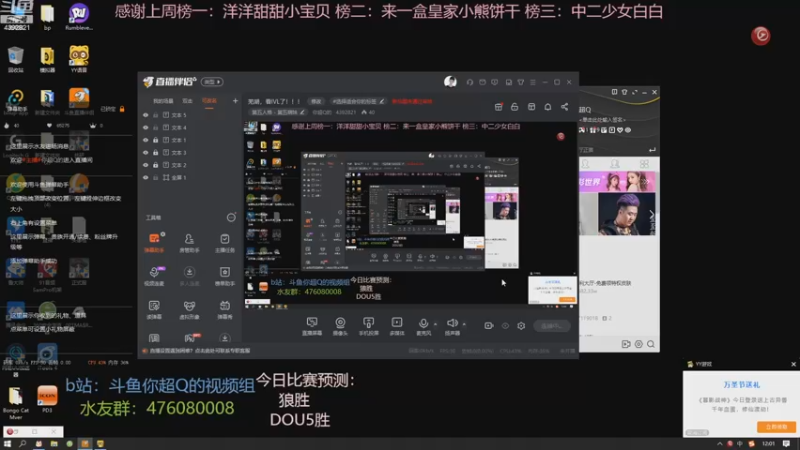Hide the 文本 1 source layer
This screenshot has height=450, width=800.
tap(146, 140)
